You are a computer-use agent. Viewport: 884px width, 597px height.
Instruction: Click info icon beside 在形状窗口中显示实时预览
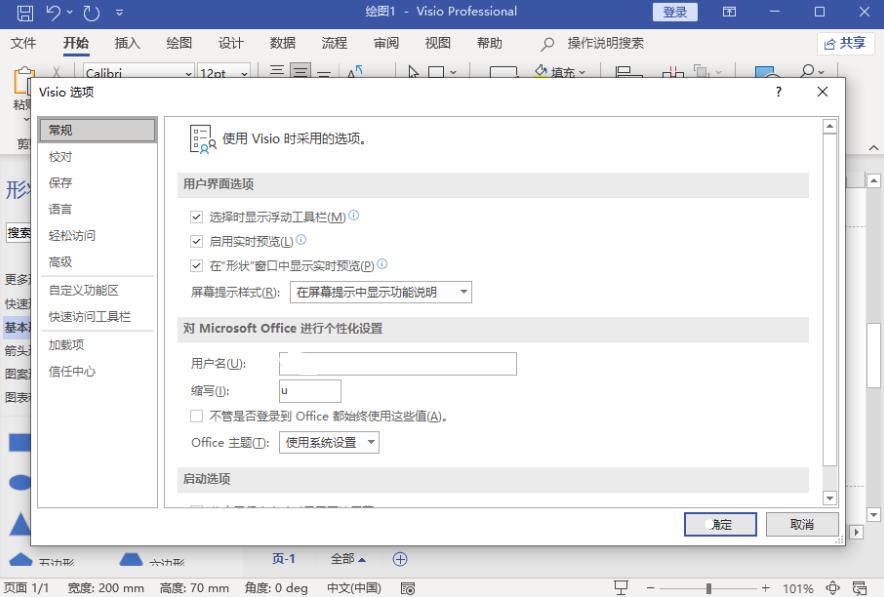pos(382,263)
